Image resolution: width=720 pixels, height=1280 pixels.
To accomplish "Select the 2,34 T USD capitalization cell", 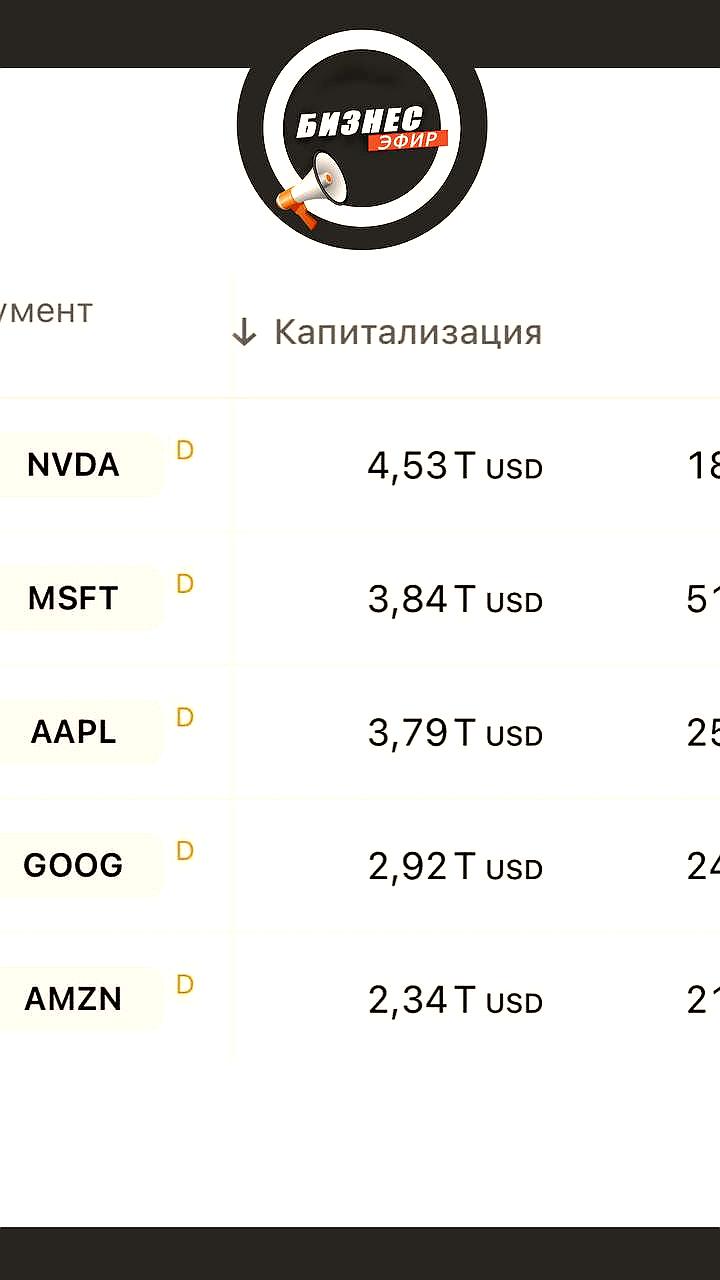I will point(455,1000).
